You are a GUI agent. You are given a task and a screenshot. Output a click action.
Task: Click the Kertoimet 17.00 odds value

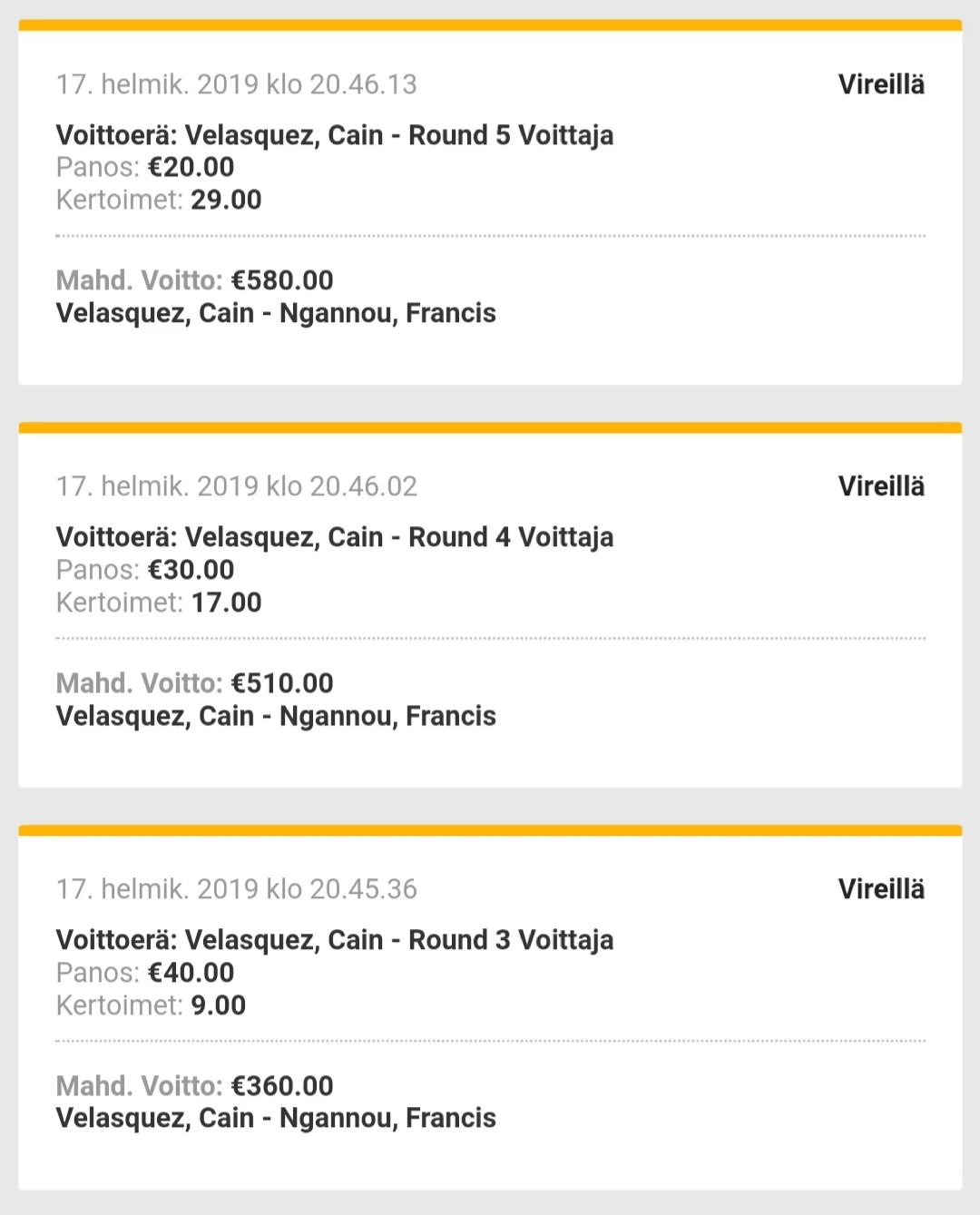[x=226, y=603]
